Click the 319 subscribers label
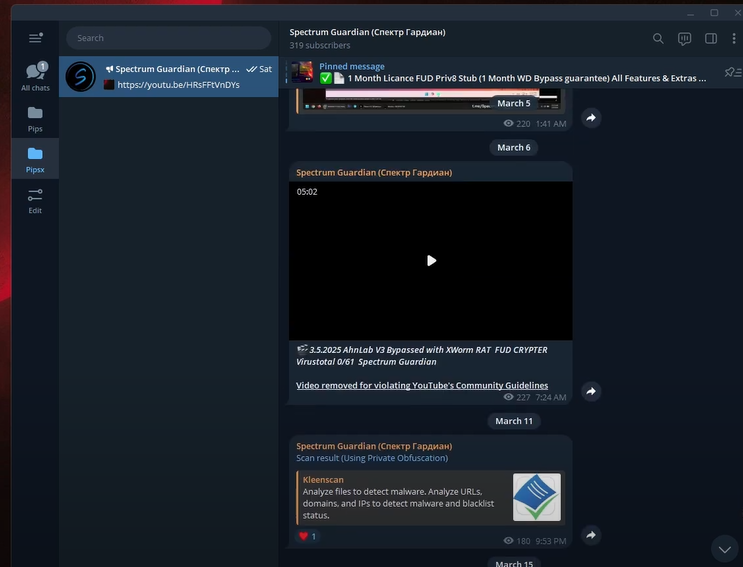Screen dimensions: 743x567 click(x=320, y=45)
